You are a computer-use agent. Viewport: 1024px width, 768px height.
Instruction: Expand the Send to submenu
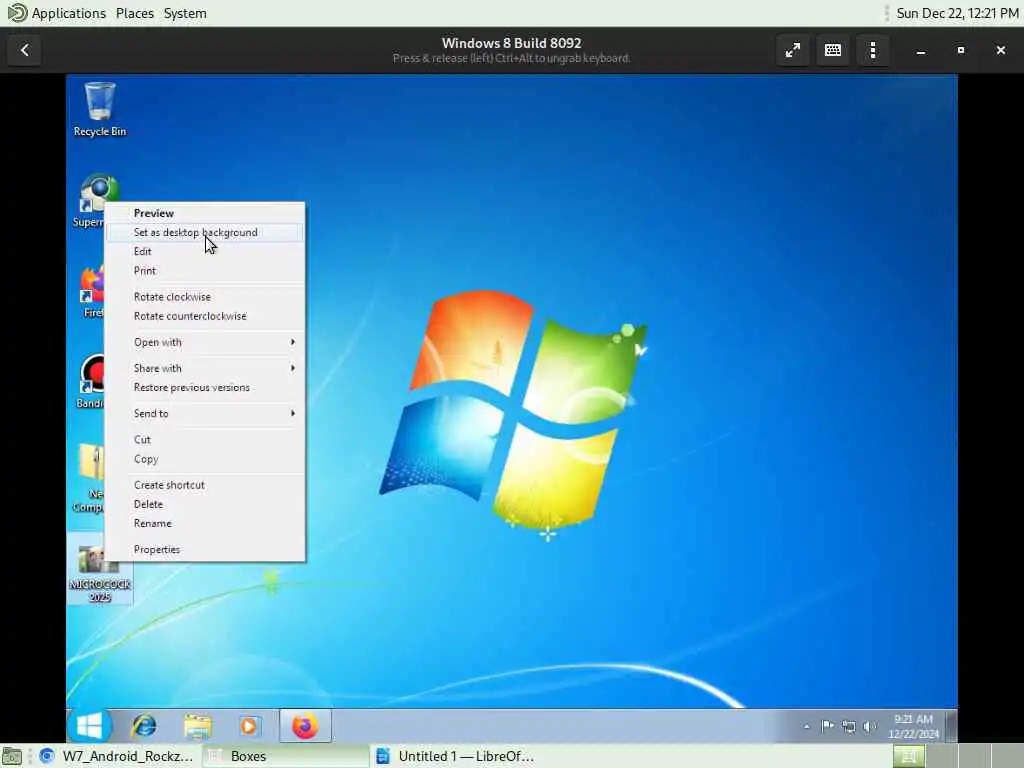click(205, 413)
